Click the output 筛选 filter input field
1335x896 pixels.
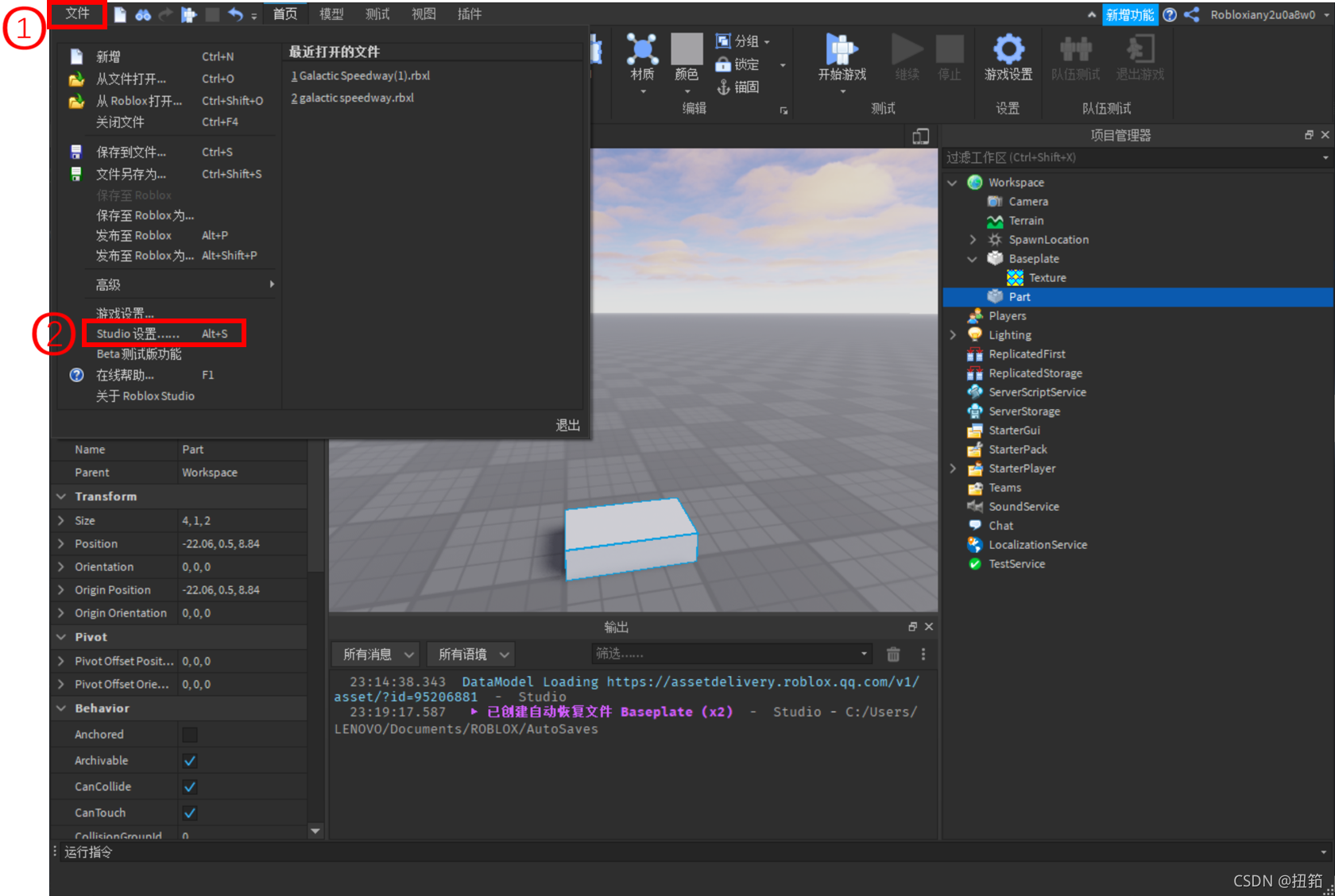point(731,654)
